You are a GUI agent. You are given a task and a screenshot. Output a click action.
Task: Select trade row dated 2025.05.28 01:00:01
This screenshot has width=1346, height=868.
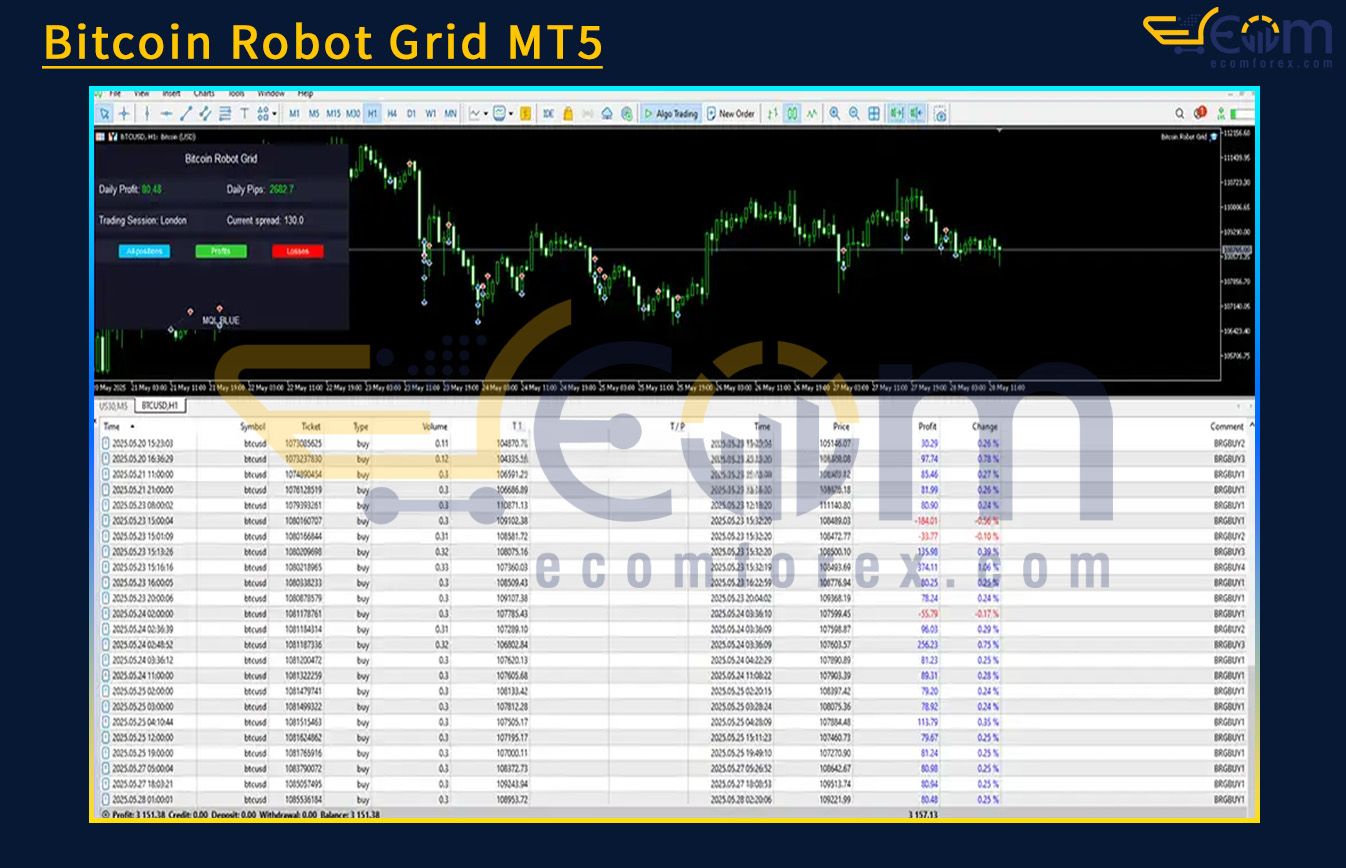click(674, 799)
